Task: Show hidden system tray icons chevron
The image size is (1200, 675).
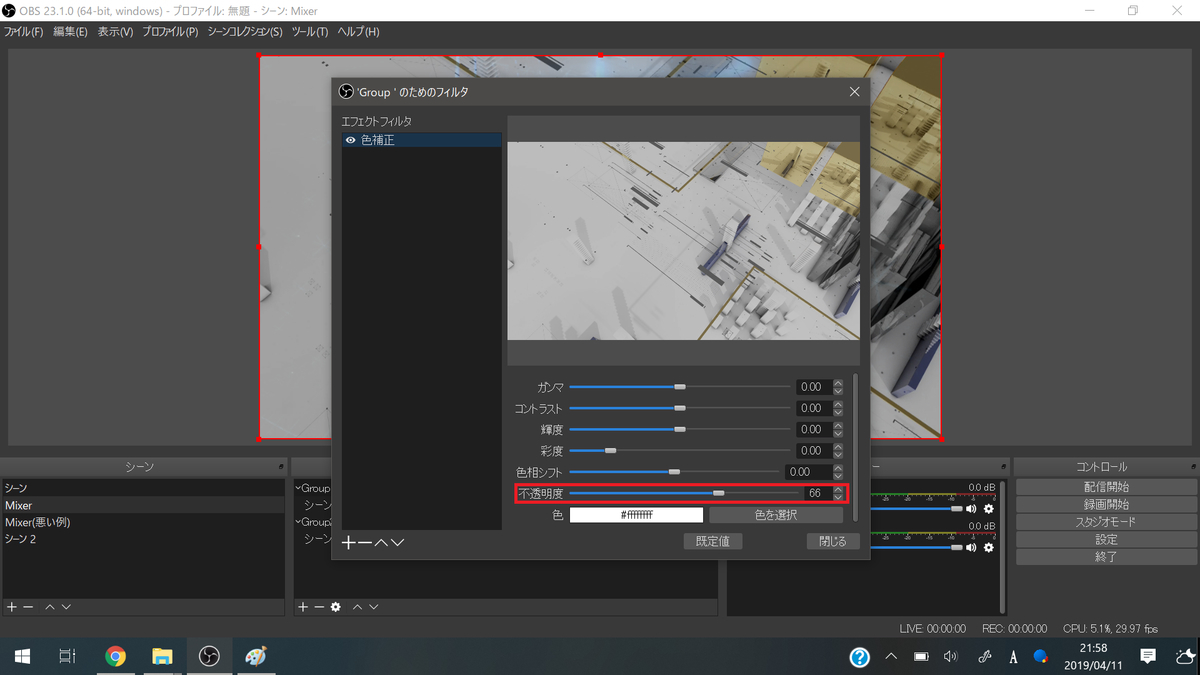Action: pyautogui.click(x=890, y=657)
